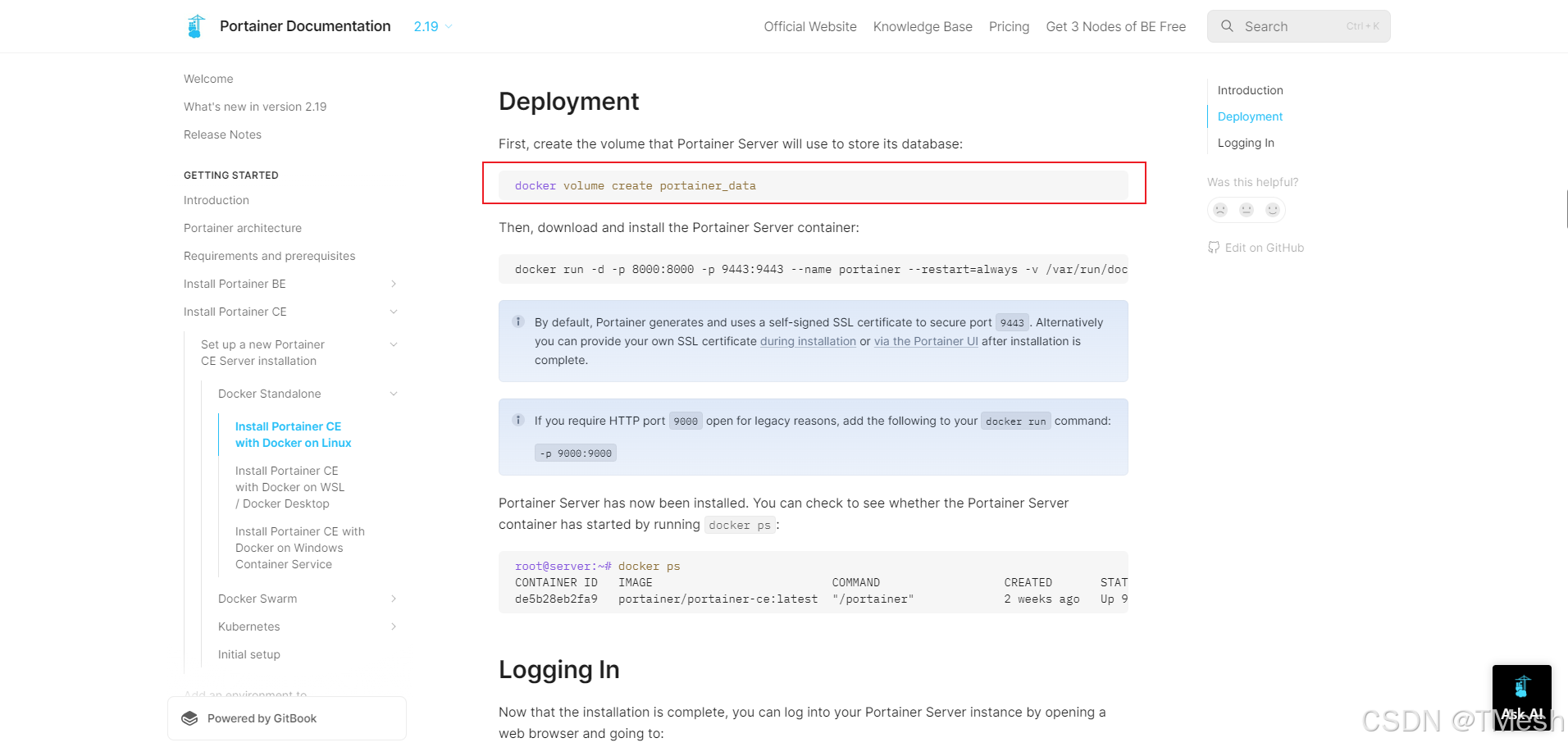Viewport: 1568px width, 747px height.
Task: Open Welcome page in sidebar
Action: click(x=208, y=79)
